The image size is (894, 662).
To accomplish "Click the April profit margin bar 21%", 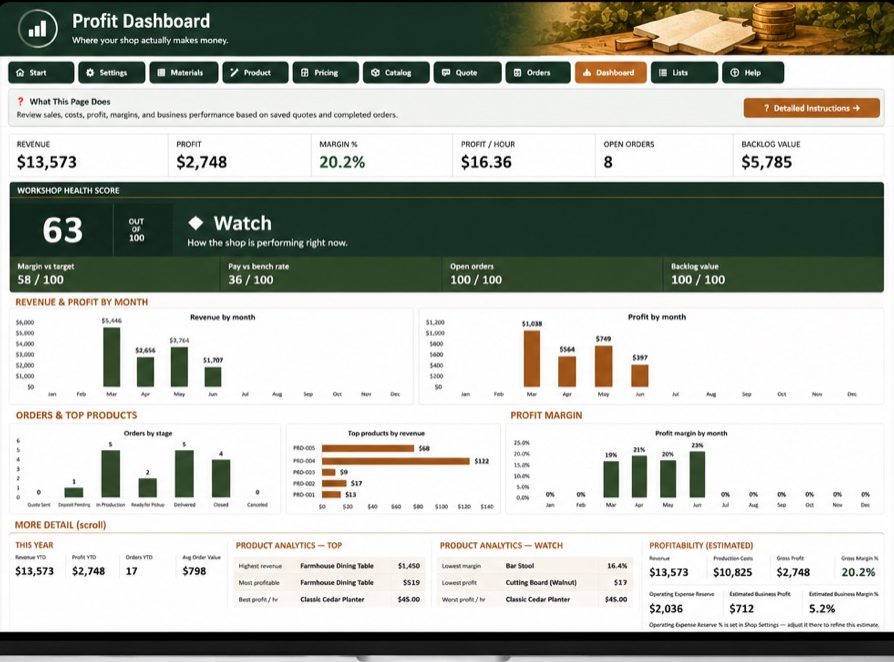I will pos(639,477).
